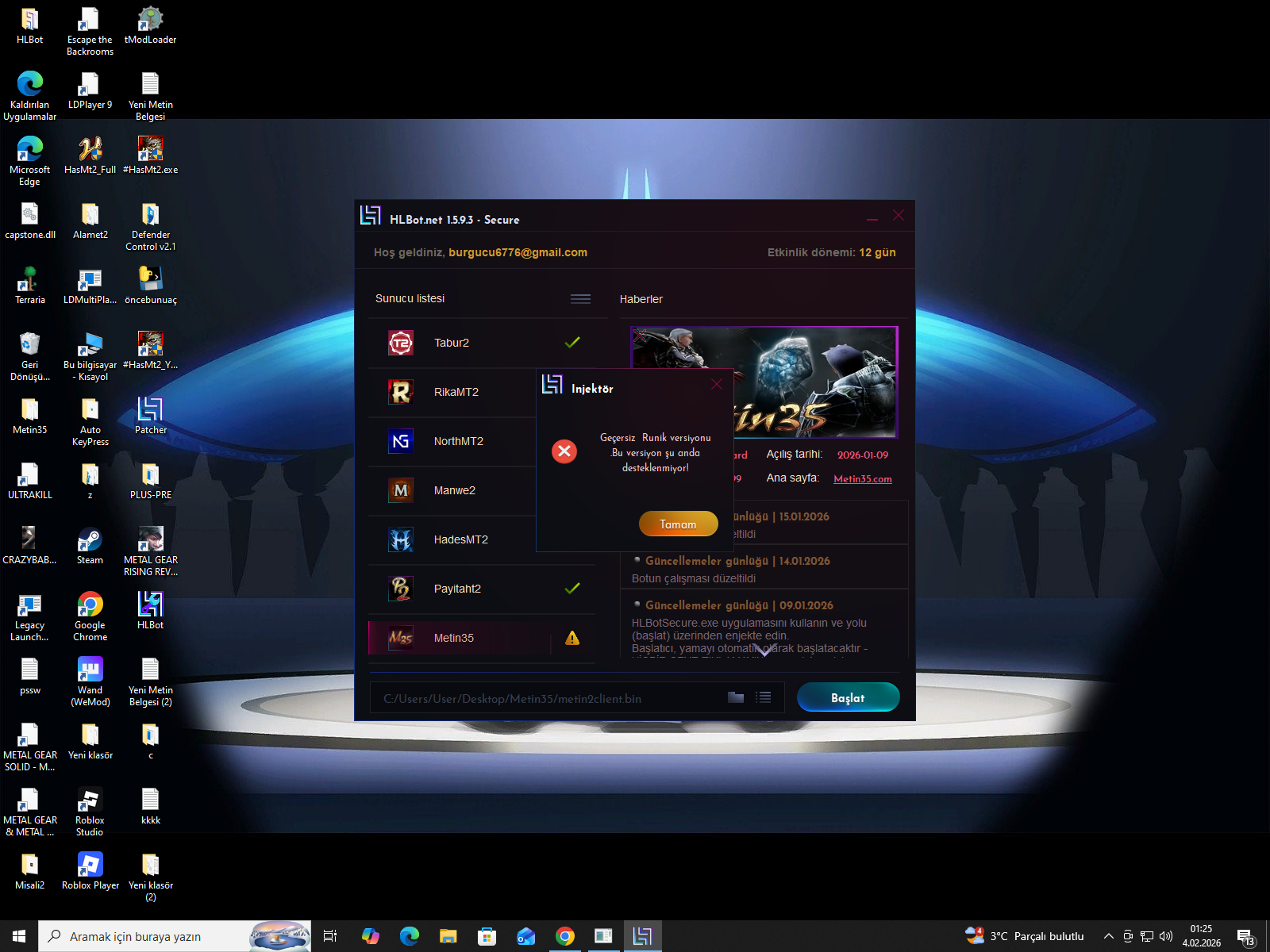Browse for client folder icon
Screen dimensions: 1270x952
pos(736,697)
